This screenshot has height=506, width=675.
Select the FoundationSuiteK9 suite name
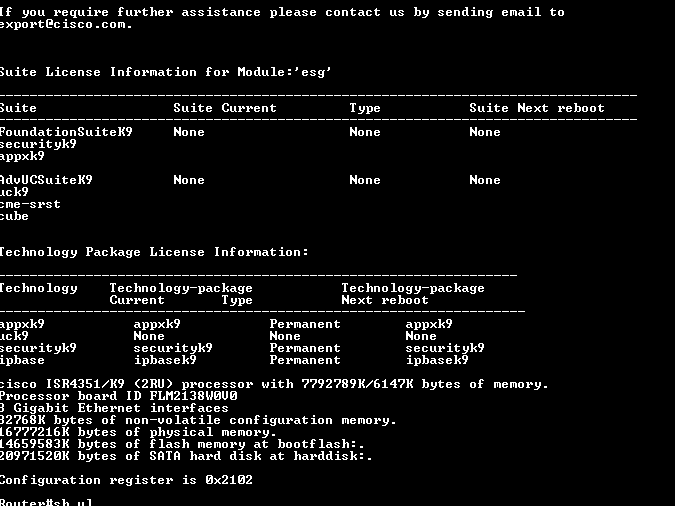click(x=66, y=132)
